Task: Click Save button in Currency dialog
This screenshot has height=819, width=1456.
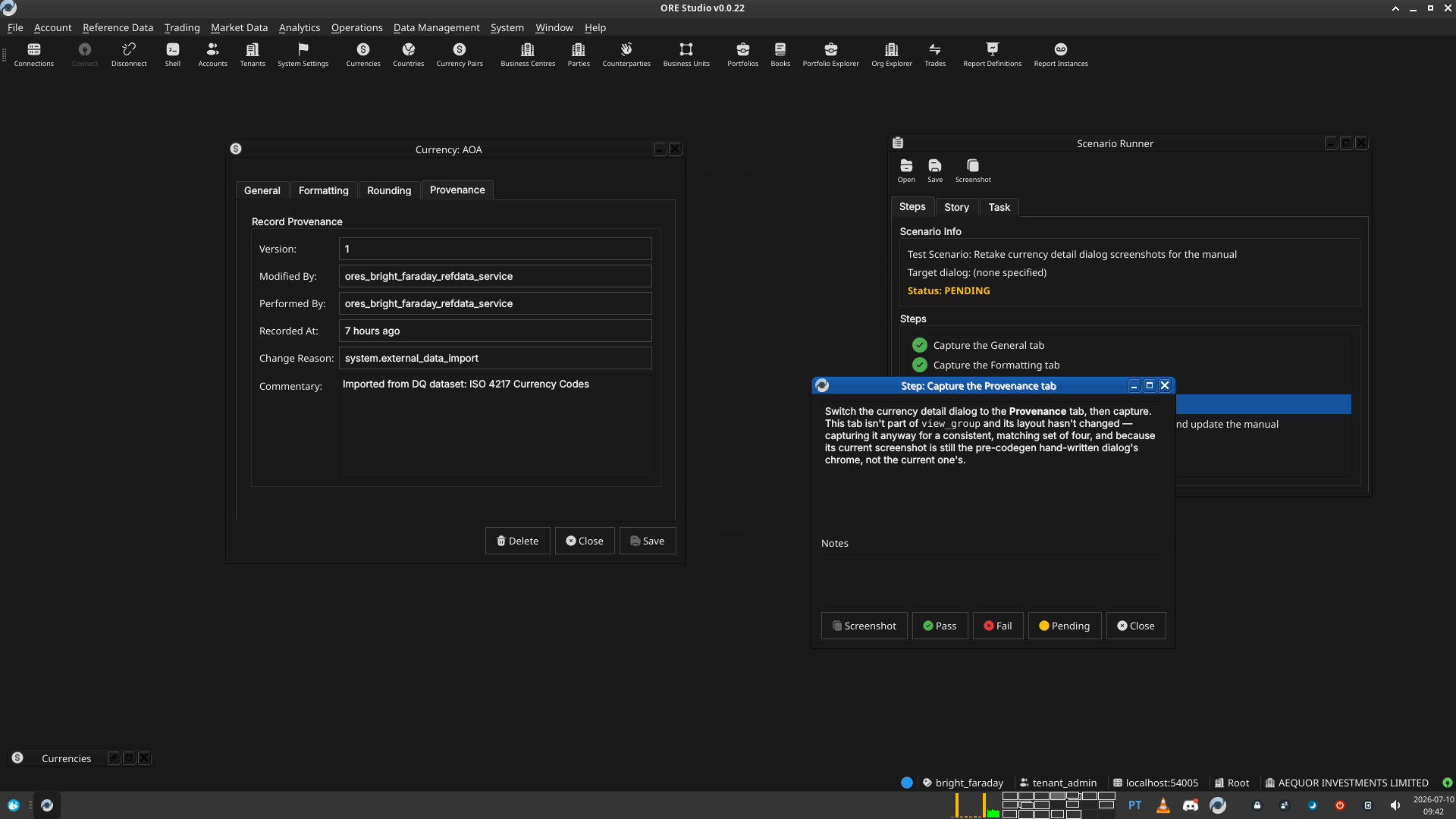Action: click(648, 541)
